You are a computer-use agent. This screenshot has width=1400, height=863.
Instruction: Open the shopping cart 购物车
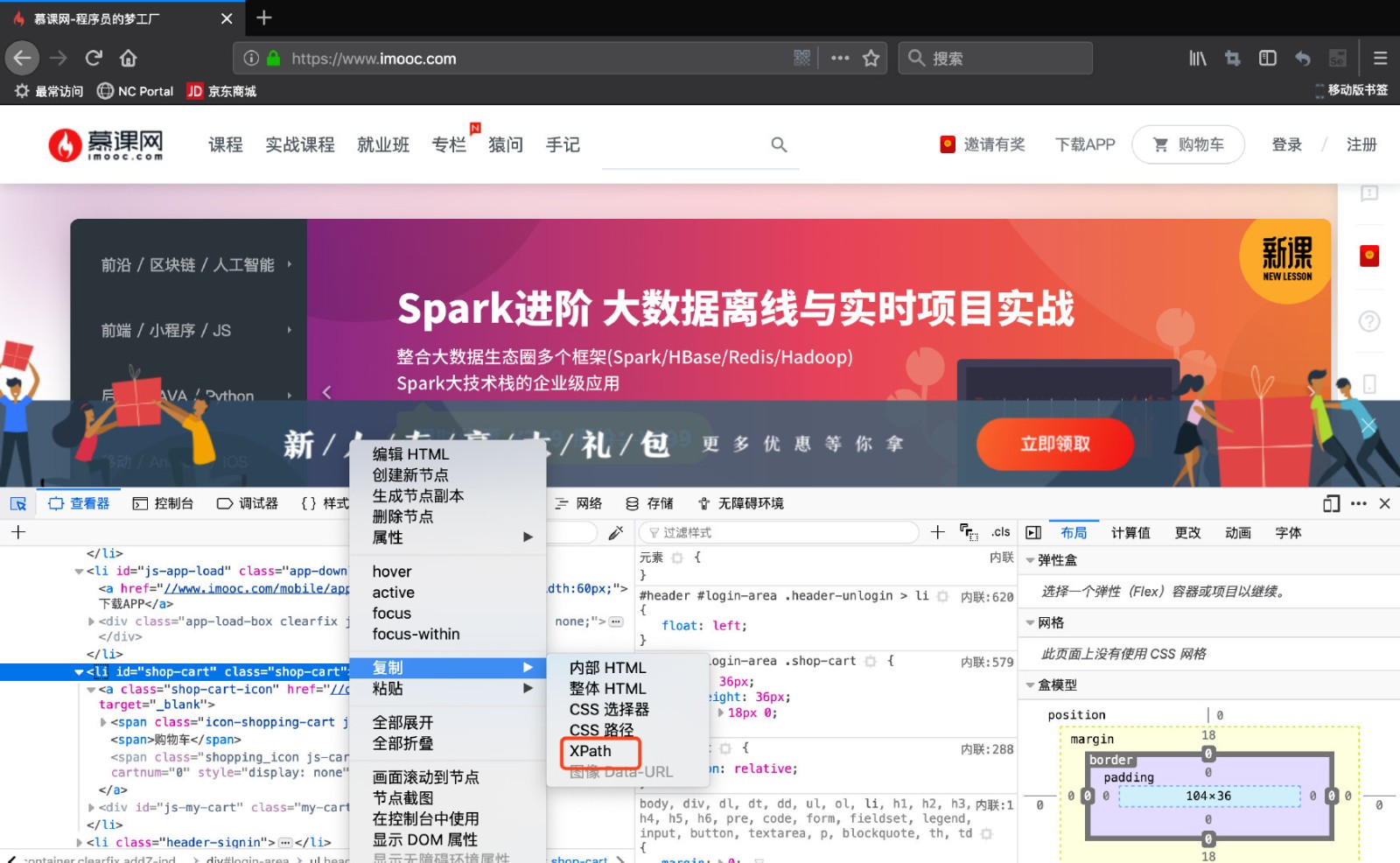[x=1187, y=144]
